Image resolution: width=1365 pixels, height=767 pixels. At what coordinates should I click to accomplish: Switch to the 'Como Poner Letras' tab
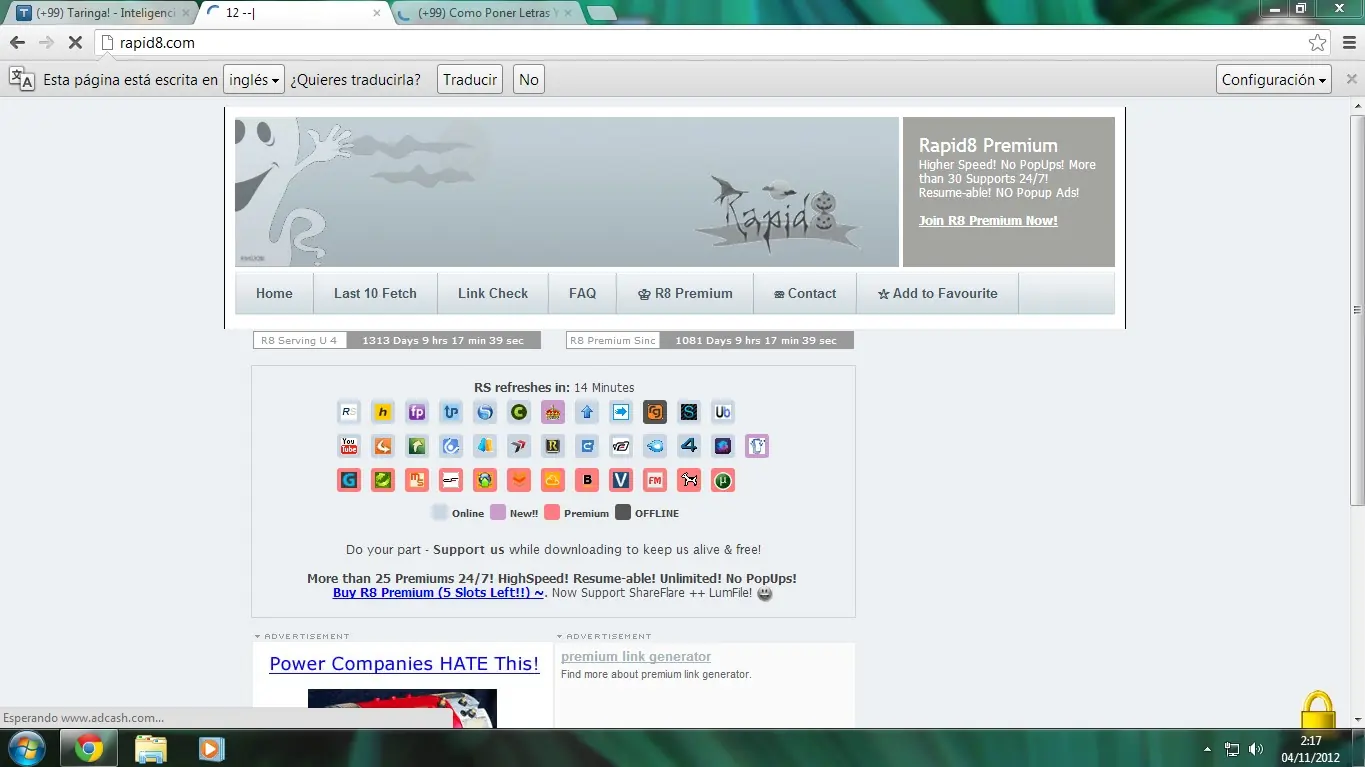(487, 13)
